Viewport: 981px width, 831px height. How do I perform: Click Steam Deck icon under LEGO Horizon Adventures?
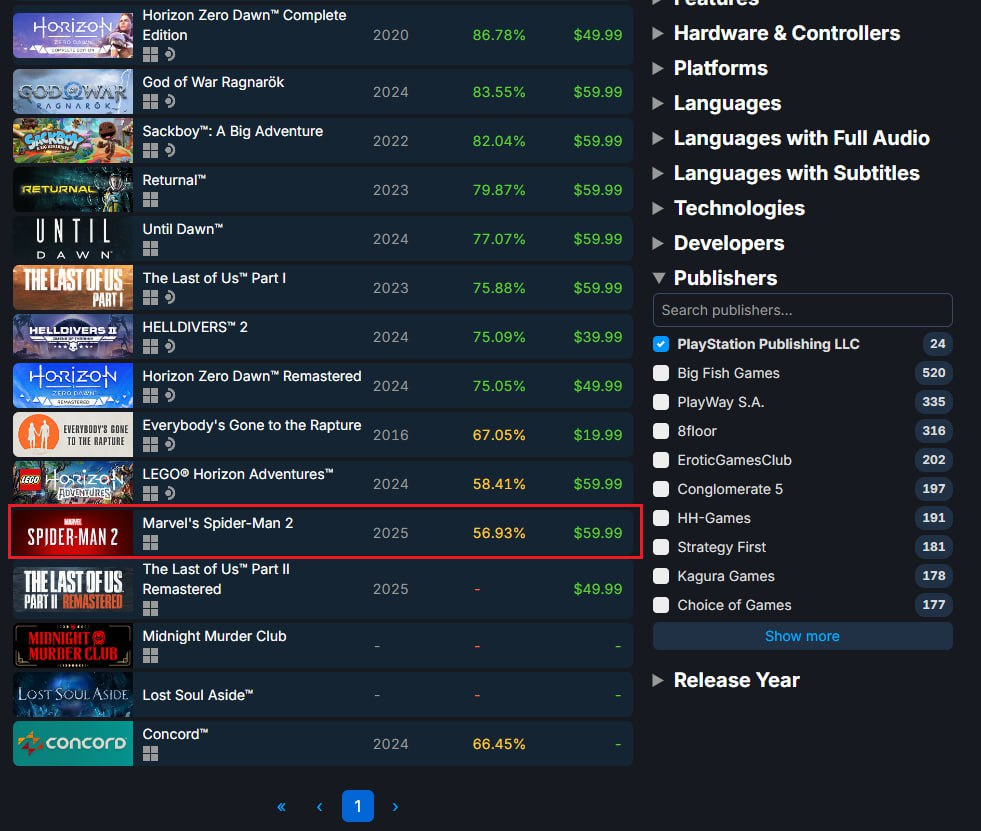[x=170, y=493]
